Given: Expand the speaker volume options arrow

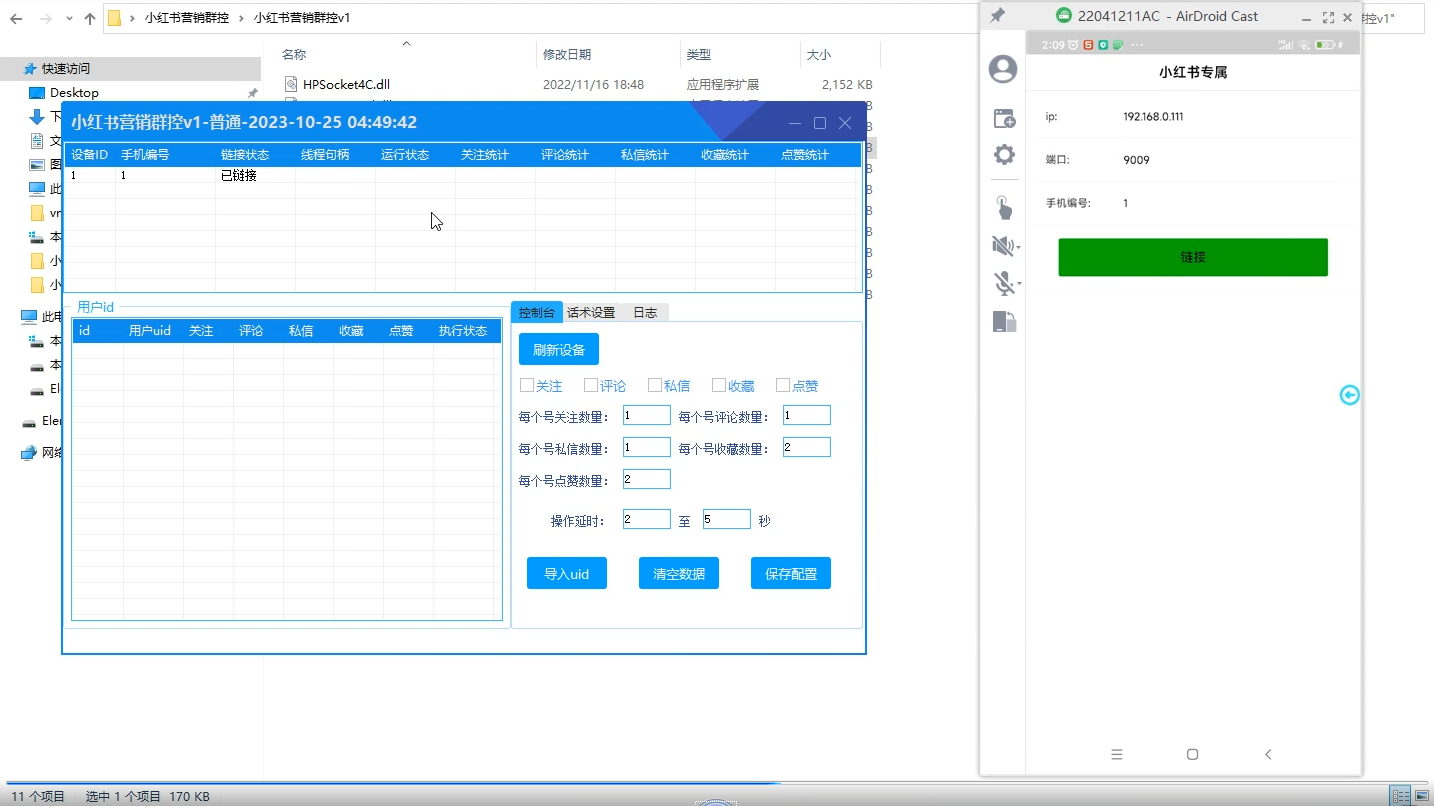Looking at the screenshot, I should [x=1019, y=247].
